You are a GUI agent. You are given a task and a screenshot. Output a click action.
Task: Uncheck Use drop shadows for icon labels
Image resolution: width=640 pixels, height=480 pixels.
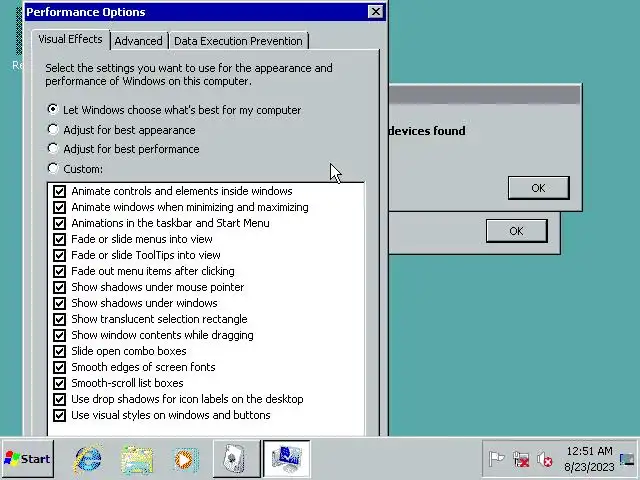click(60, 399)
